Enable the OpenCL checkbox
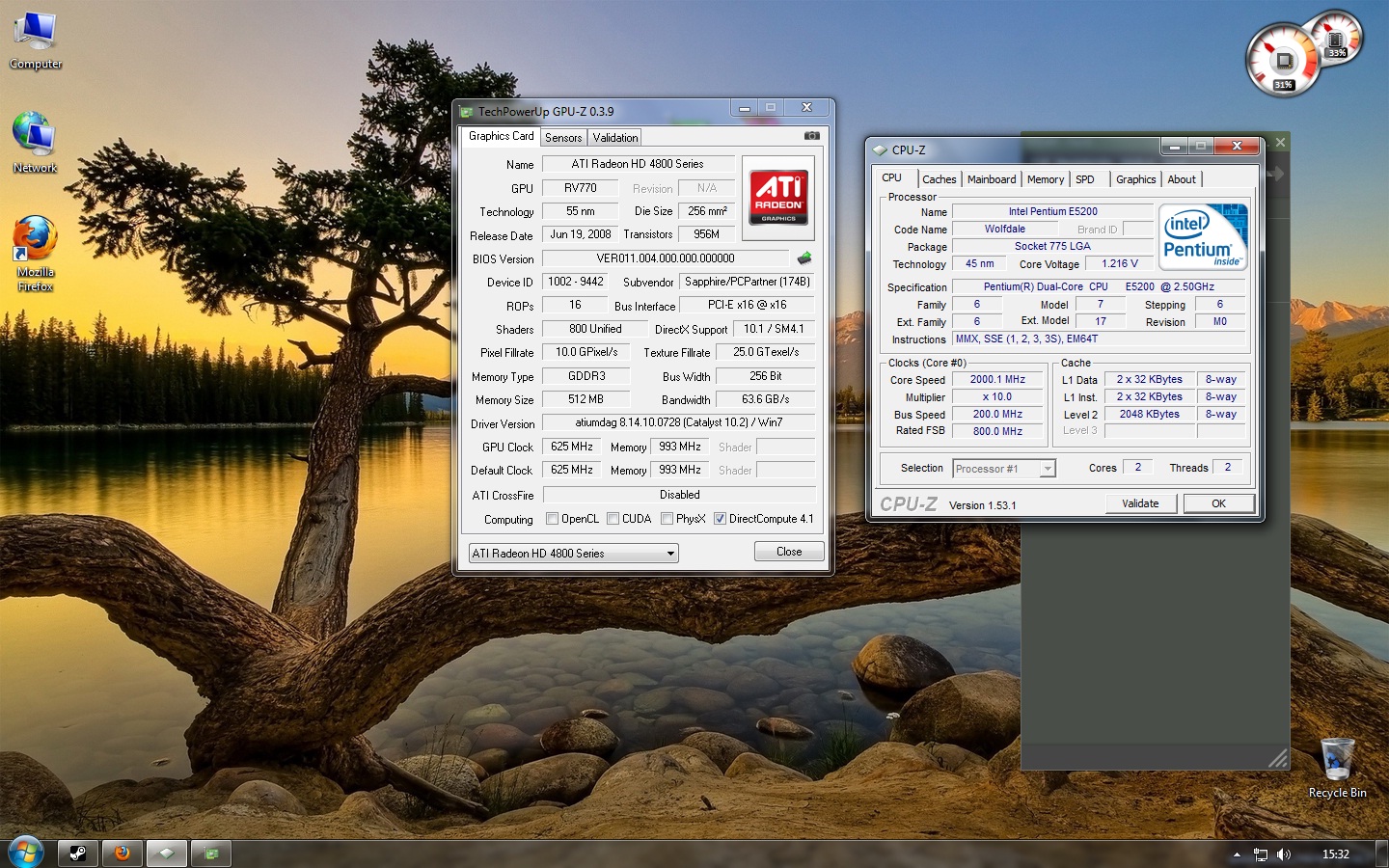The width and height of the screenshot is (1389, 868). pyautogui.click(x=553, y=519)
